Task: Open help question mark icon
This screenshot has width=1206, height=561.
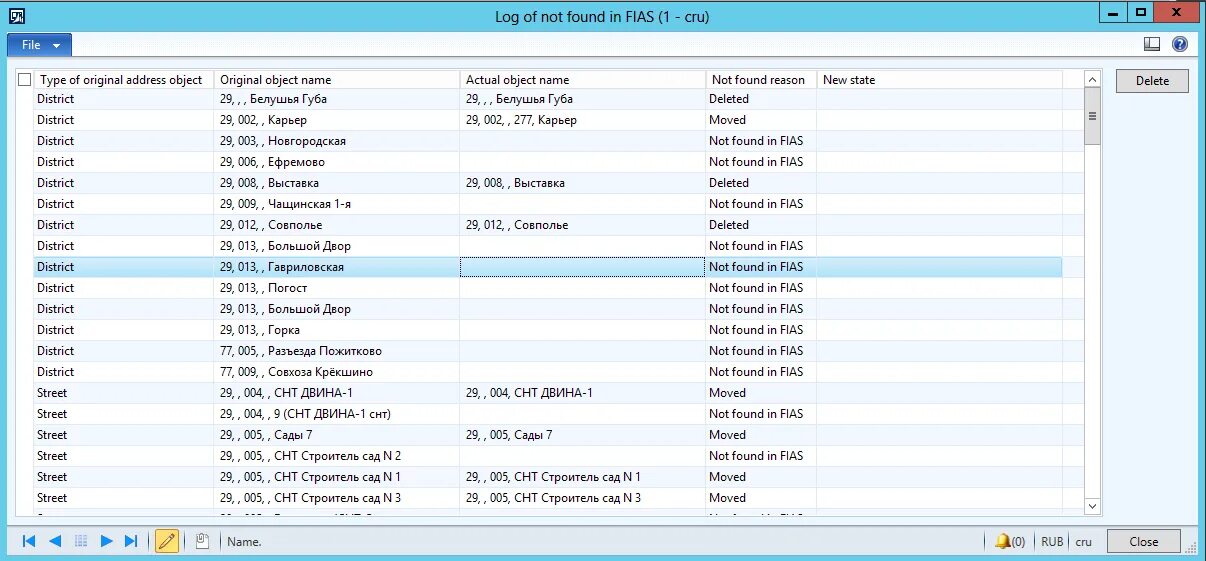Action: pos(1180,44)
